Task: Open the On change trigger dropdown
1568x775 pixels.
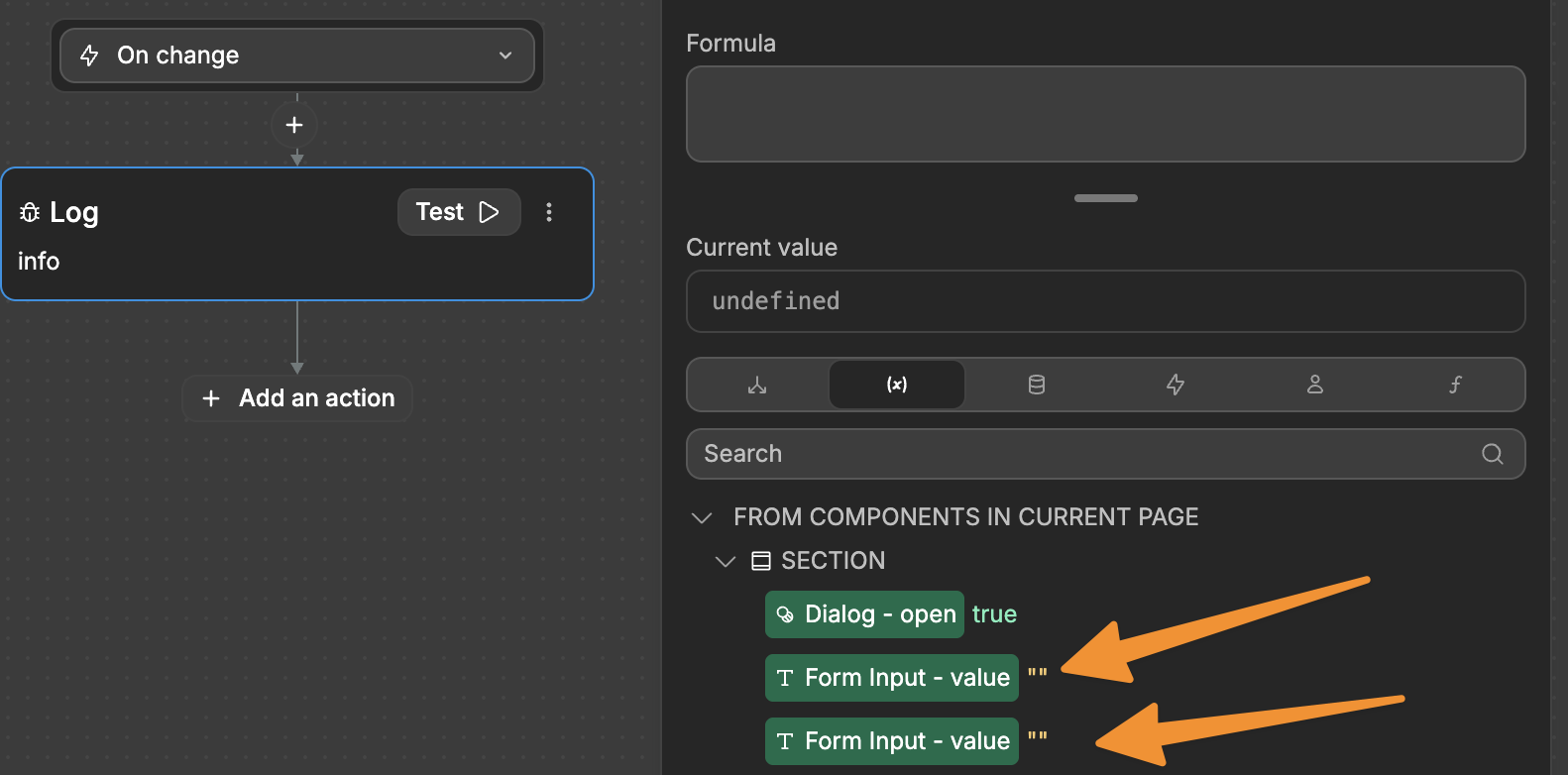Action: pyautogui.click(x=296, y=55)
